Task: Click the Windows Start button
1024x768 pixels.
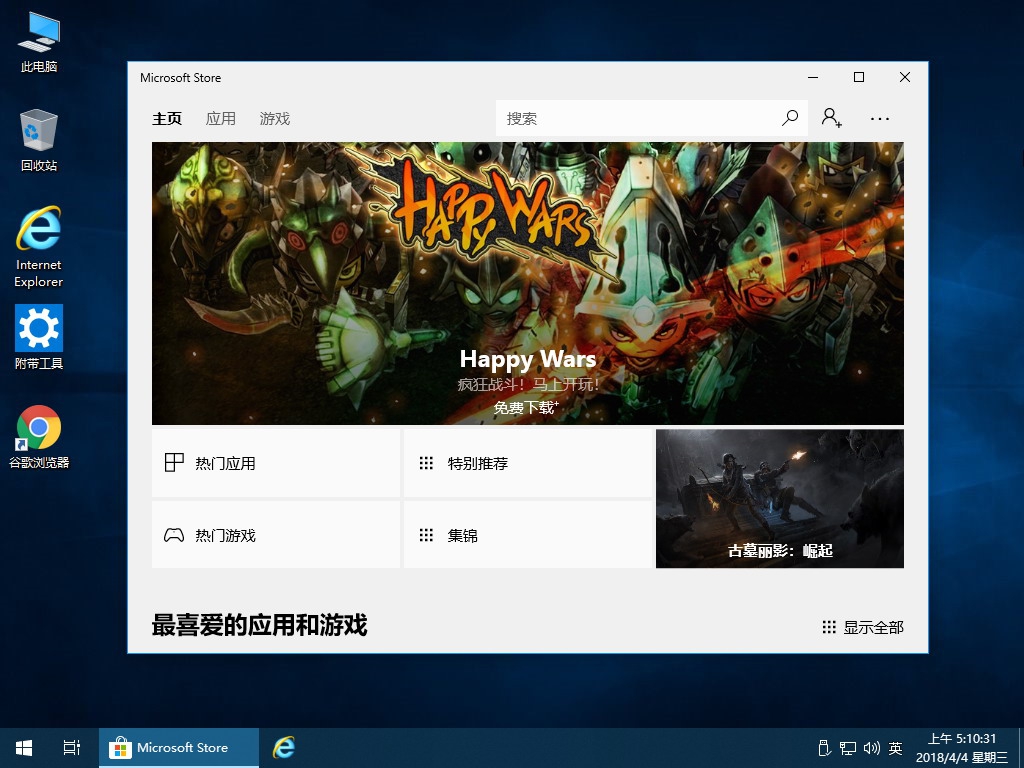Action: 24,748
